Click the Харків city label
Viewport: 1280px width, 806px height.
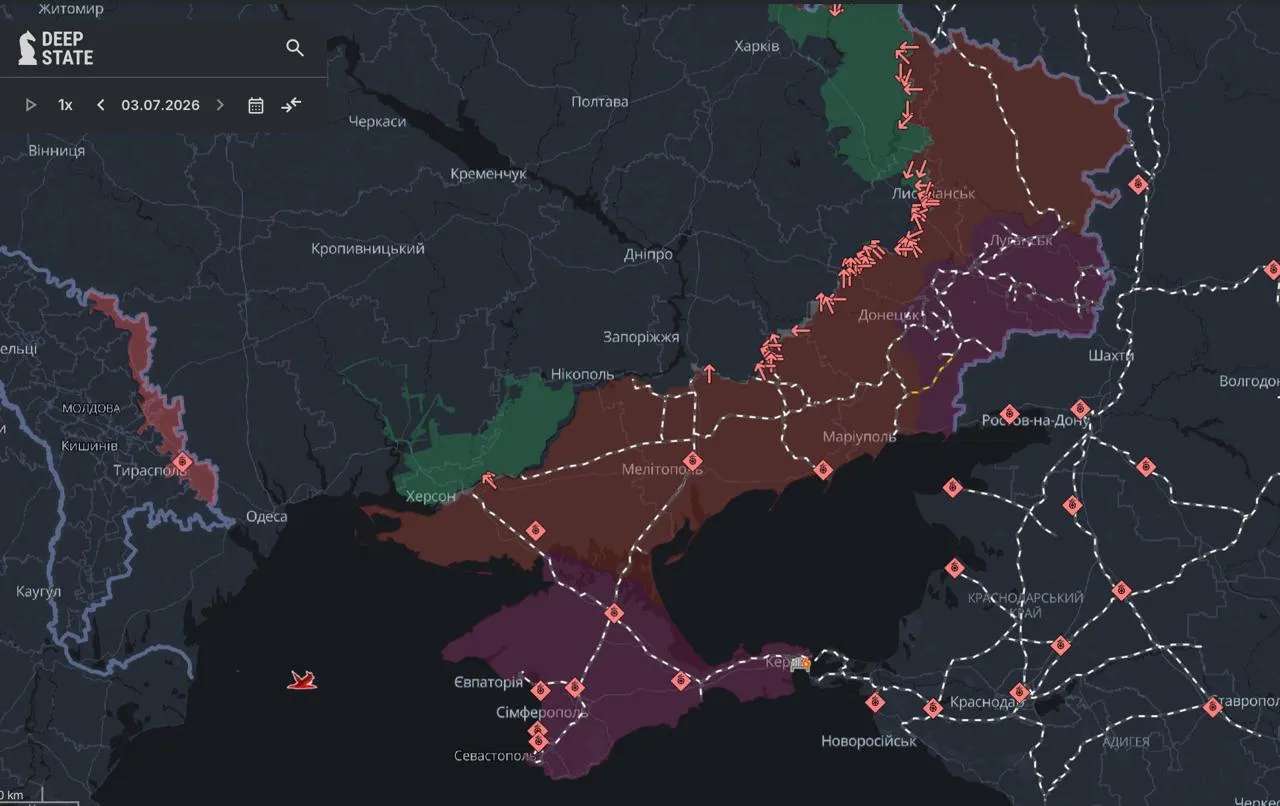(x=757, y=46)
